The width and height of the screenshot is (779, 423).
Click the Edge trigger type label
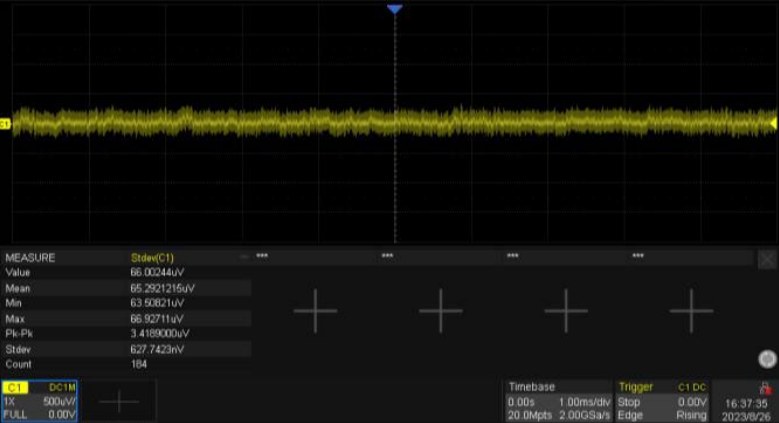tap(630, 415)
